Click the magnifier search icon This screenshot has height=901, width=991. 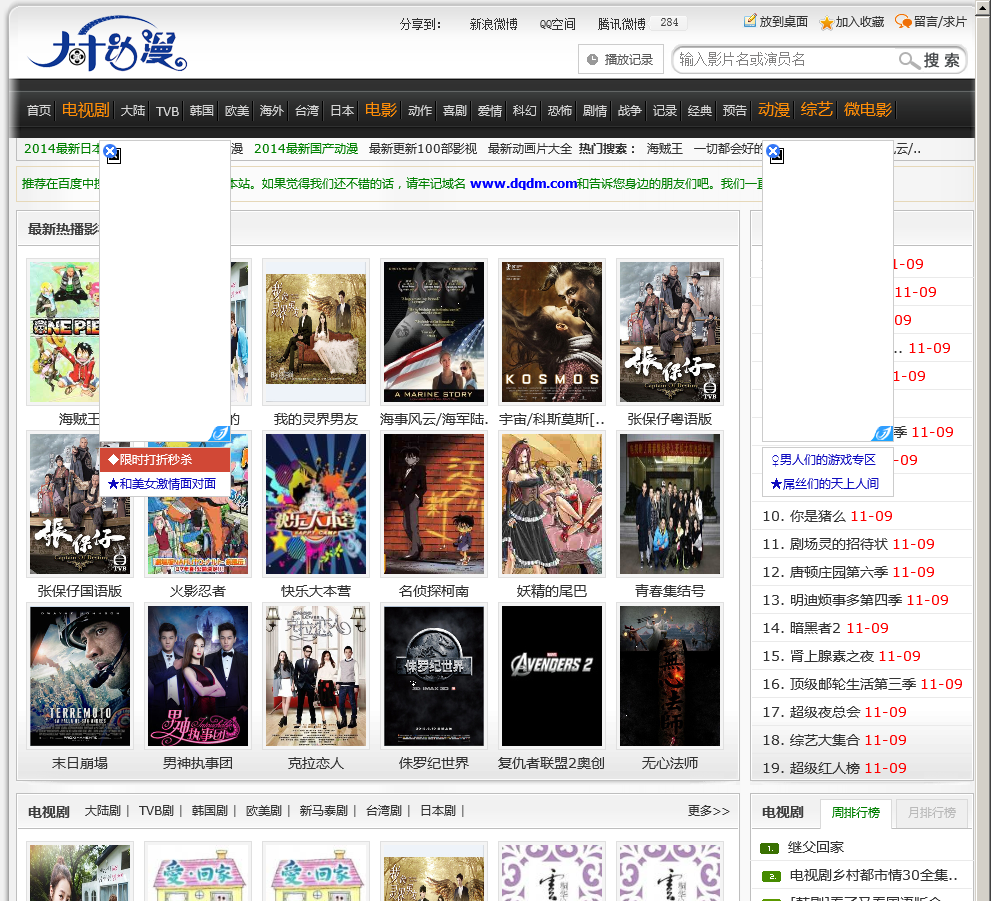[x=909, y=60]
